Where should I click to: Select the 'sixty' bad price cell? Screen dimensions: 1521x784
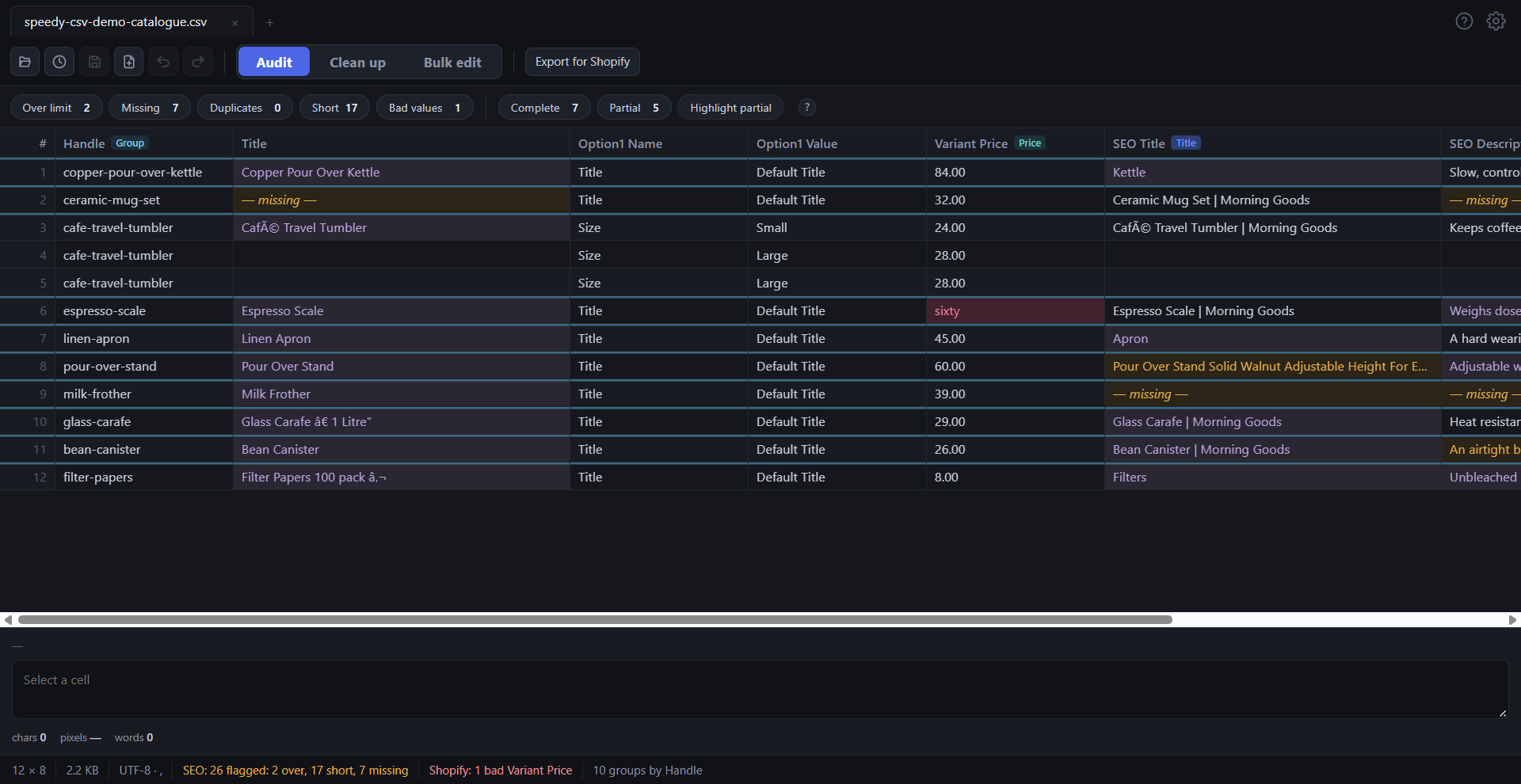[1015, 311]
